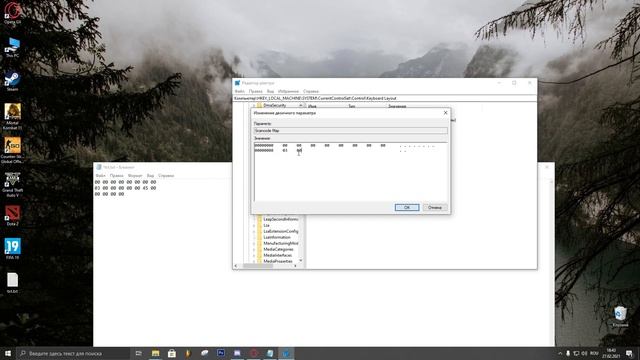Expand the MediaCategories key
Viewport: 640px width, 360px height.
point(254,249)
